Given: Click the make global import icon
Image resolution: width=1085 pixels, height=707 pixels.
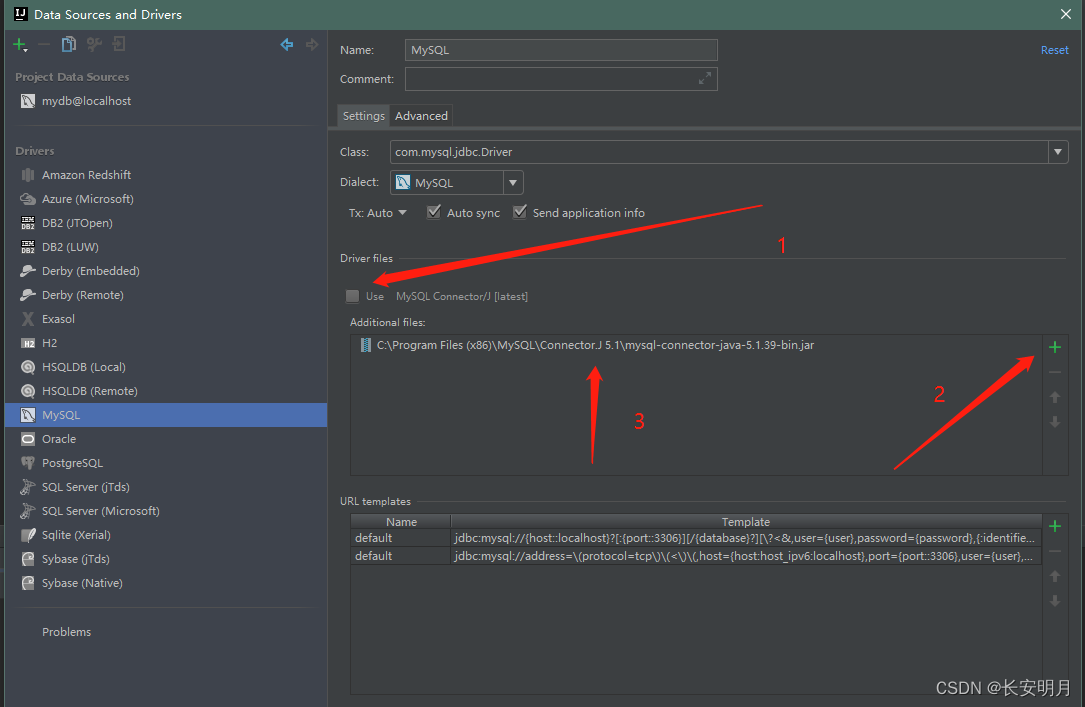Looking at the screenshot, I should (119, 45).
